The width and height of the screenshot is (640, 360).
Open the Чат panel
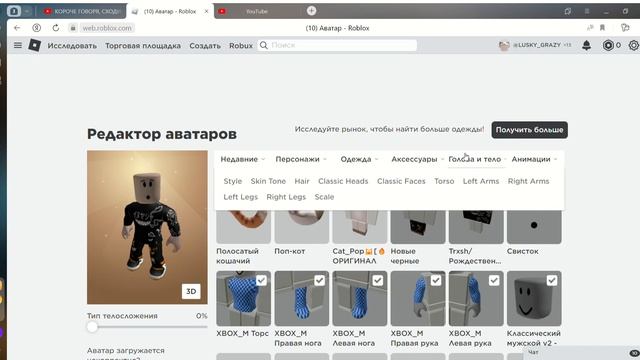coord(582,353)
